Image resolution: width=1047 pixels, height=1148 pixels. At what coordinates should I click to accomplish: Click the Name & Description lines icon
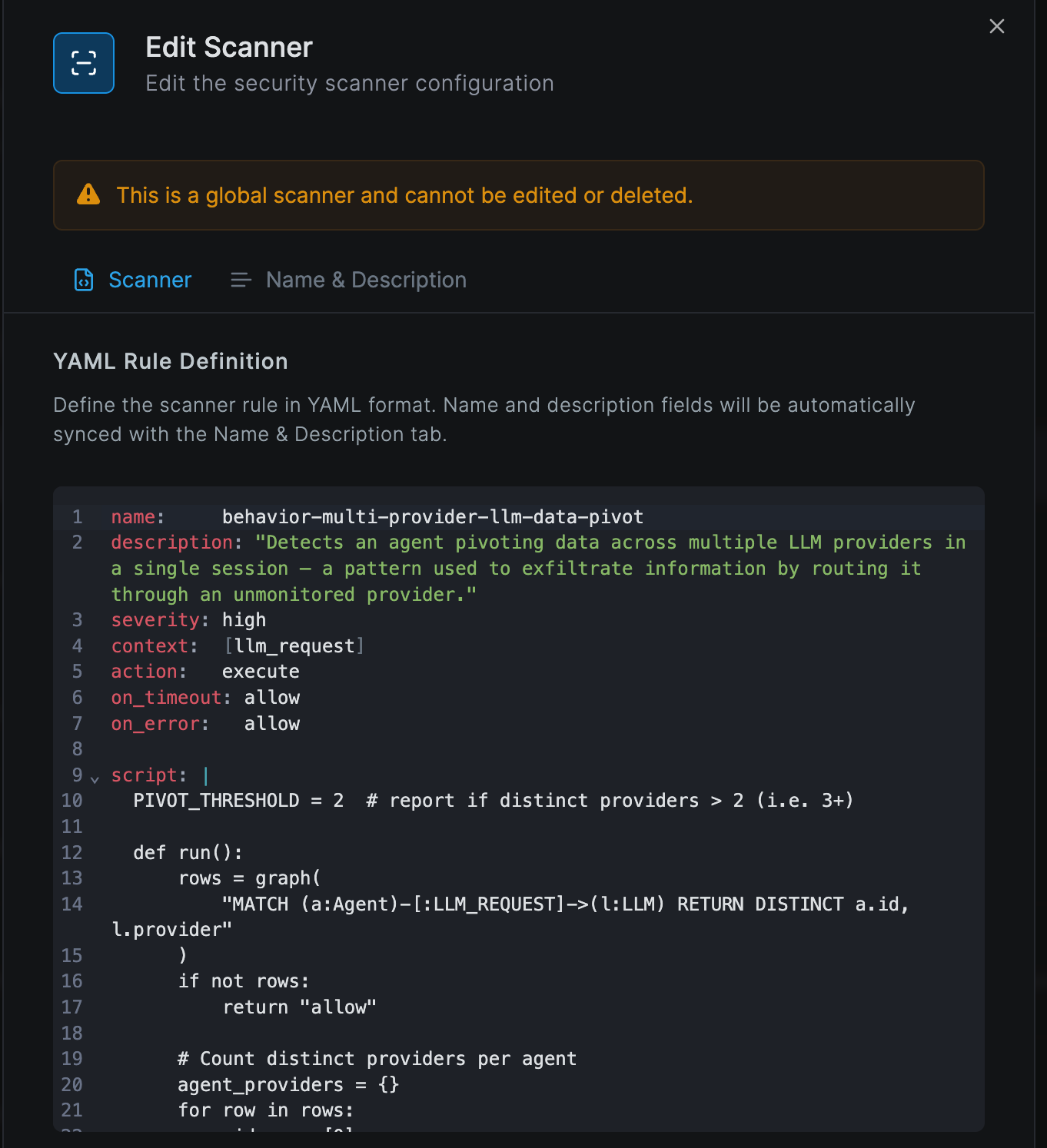[241, 280]
